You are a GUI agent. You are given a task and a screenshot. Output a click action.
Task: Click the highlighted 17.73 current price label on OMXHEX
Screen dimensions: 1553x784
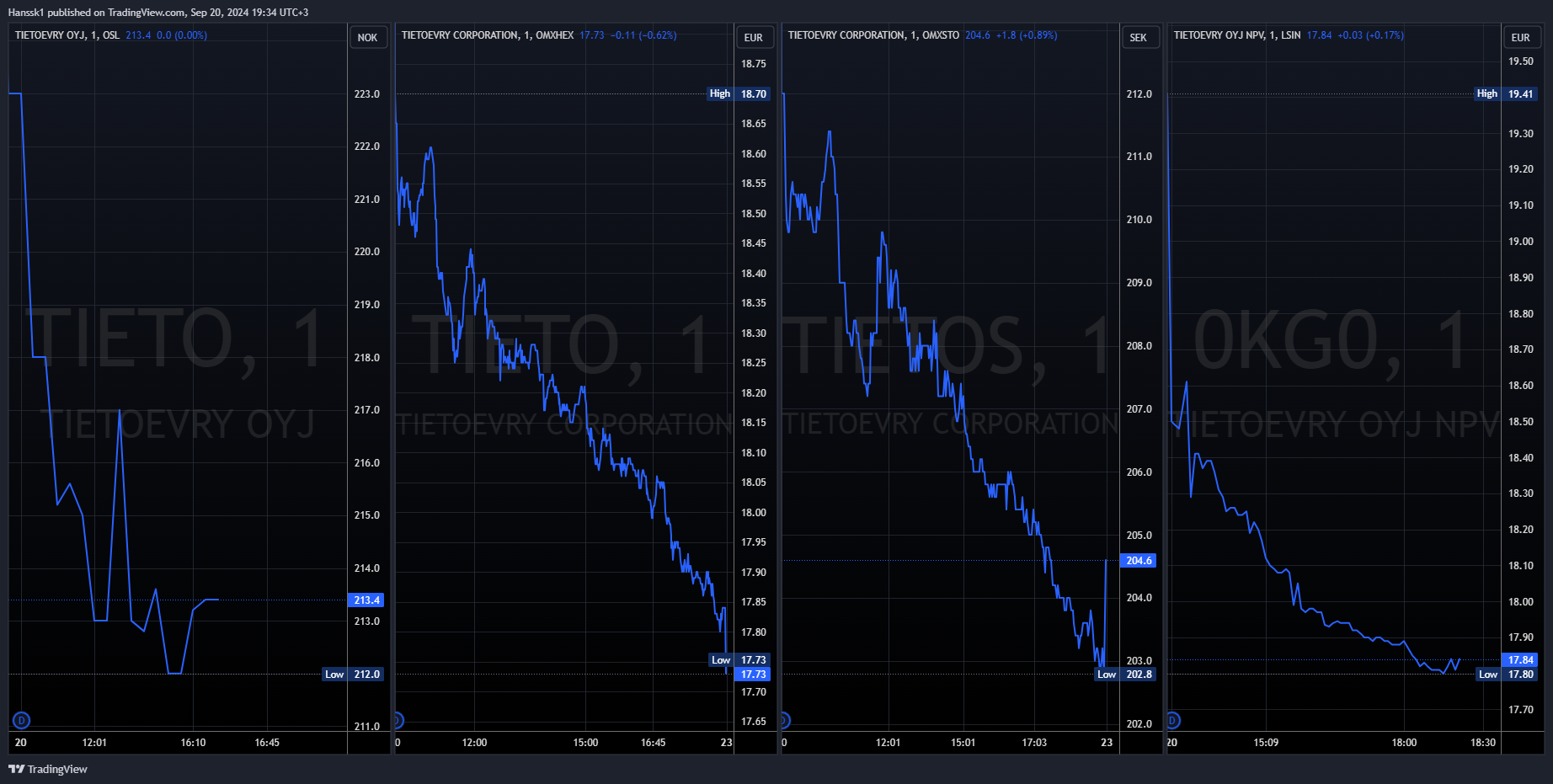(753, 675)
